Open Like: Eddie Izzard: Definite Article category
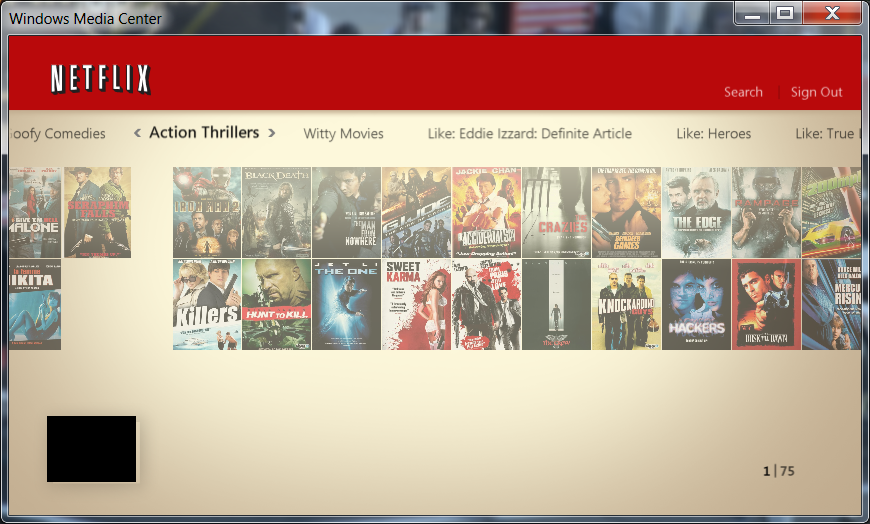 530,134
